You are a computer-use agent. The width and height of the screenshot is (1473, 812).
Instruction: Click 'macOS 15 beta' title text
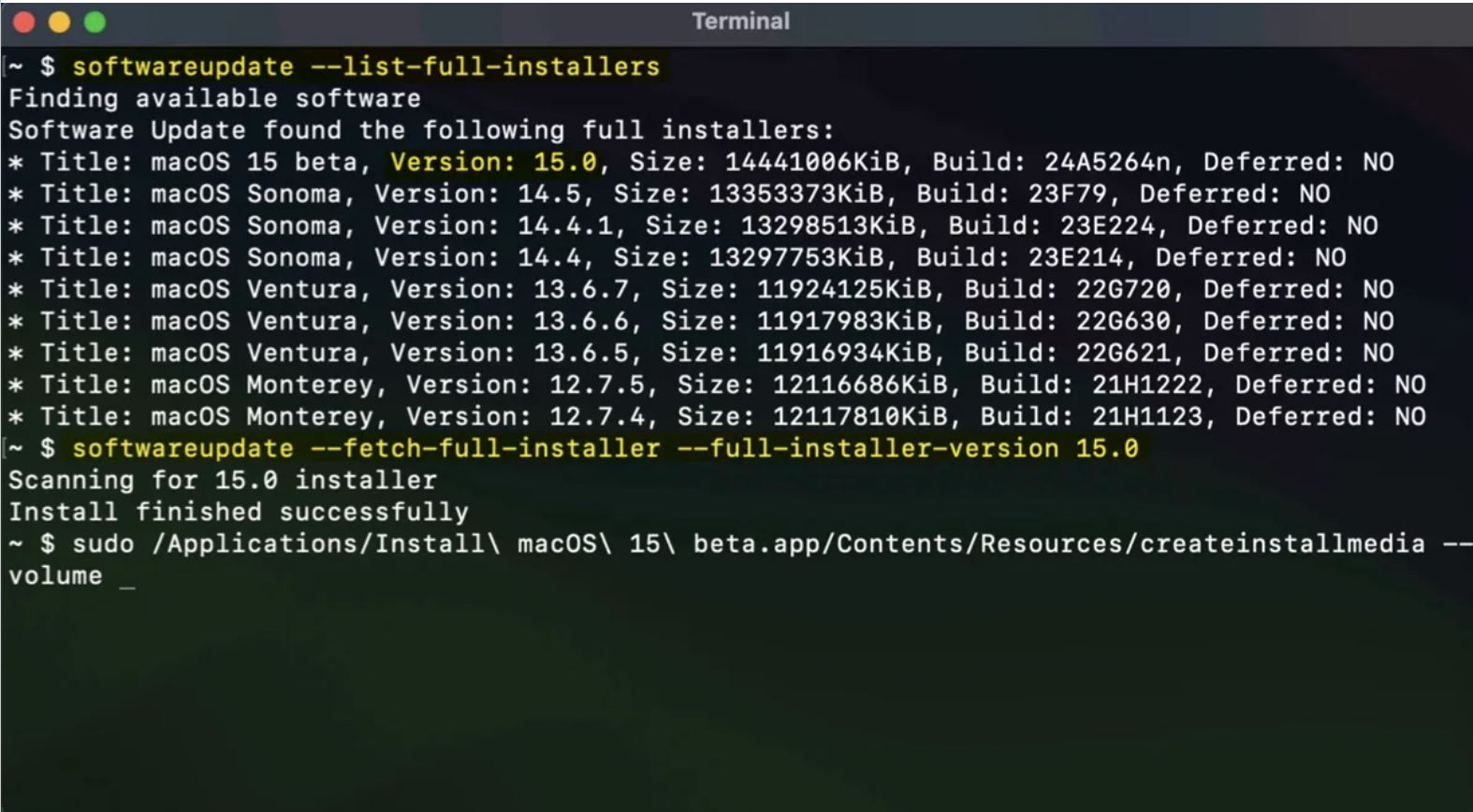pos(254,162)
